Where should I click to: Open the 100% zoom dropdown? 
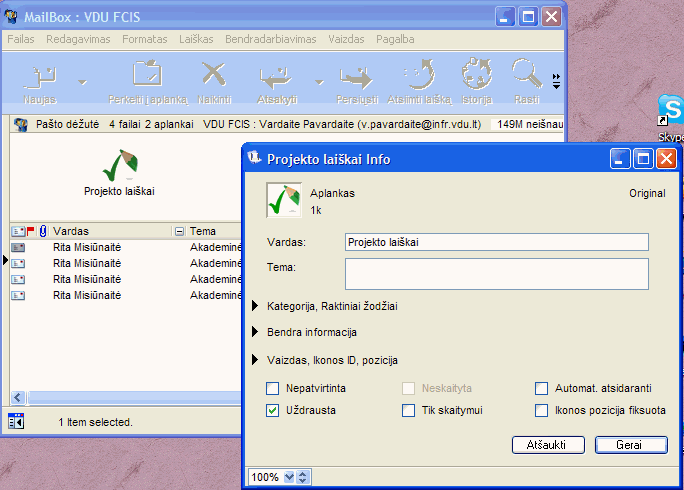tap(290, 477)
